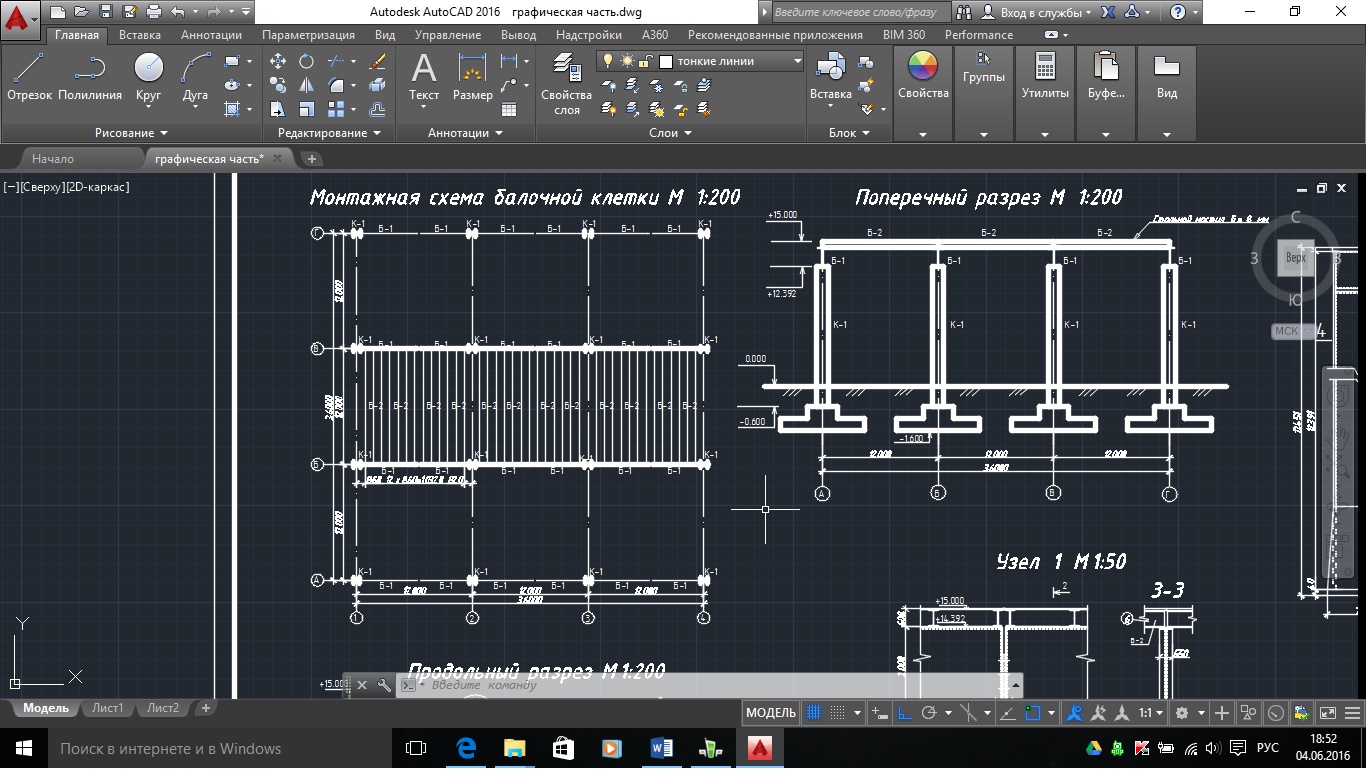Toggle 2D object snap in status bar
Image resolution: width=1368 pixels, height=776 pixels.
(x=1033, y=713)
